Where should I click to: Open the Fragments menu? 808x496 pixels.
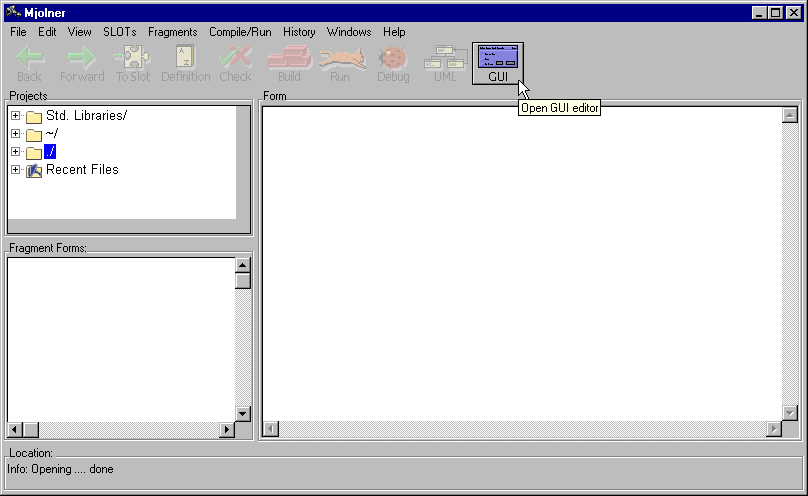[172, 32]
